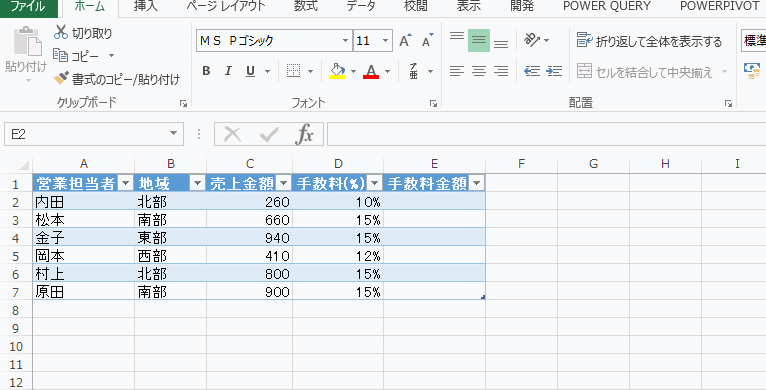This screenshot has width=766, height=390.
Task: Select cell containing 西部
Action: coord(170,256)
